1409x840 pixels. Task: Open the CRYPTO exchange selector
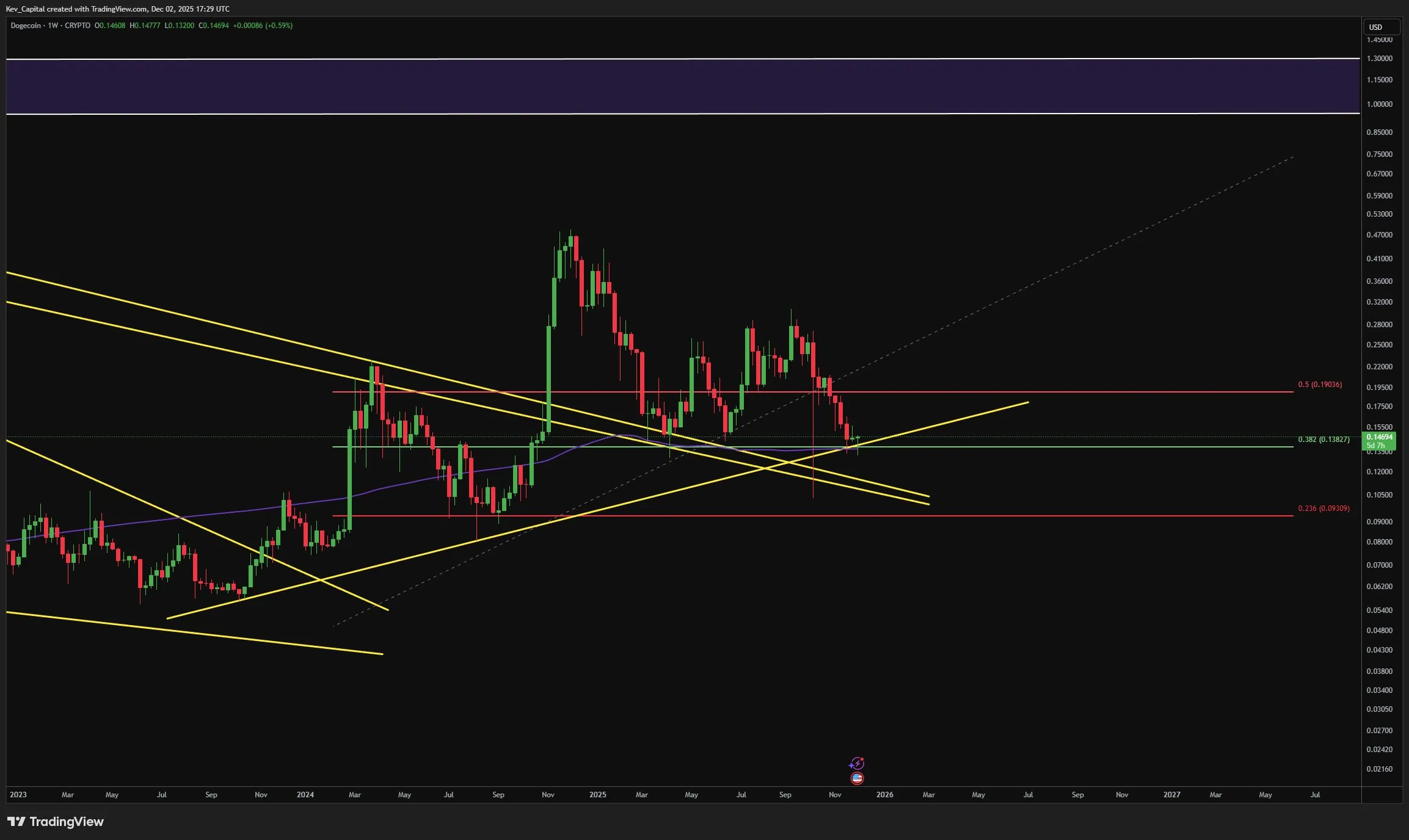point(78,26)
